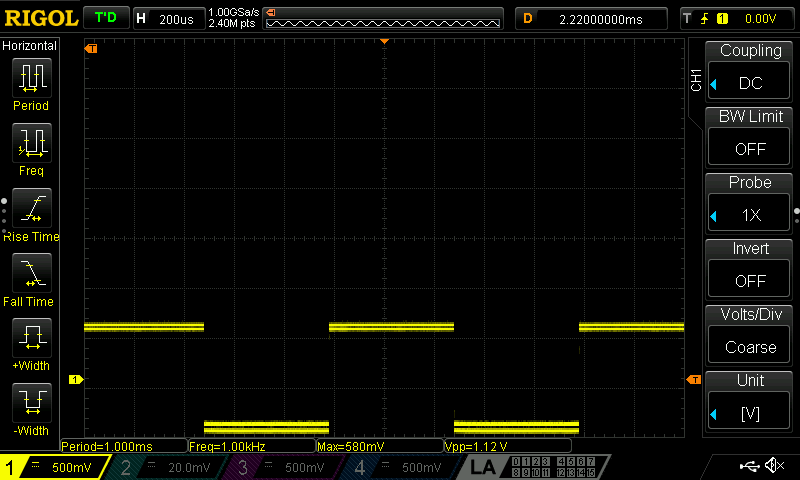The height and width of the screenshot is (480, 800).
Task: Click the H horizontal scale label
Action: 141,19
